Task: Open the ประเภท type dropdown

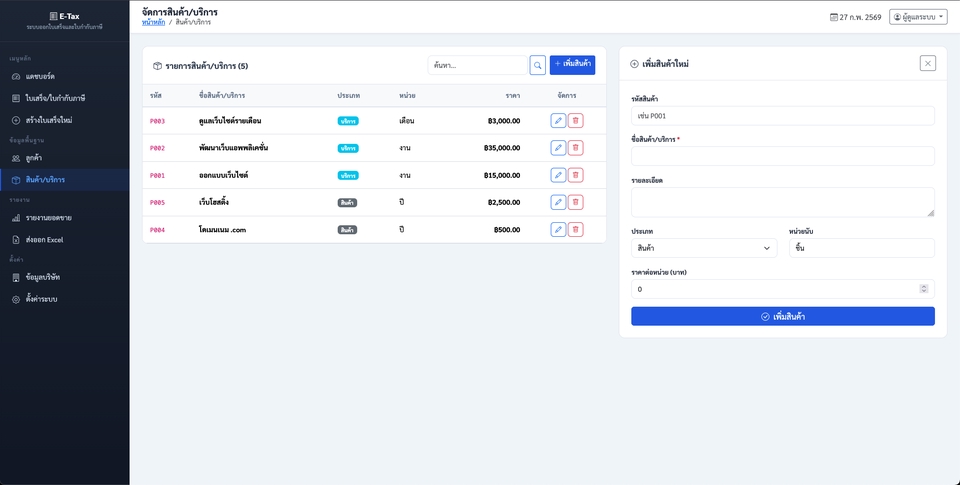Action: coord(703,248)
